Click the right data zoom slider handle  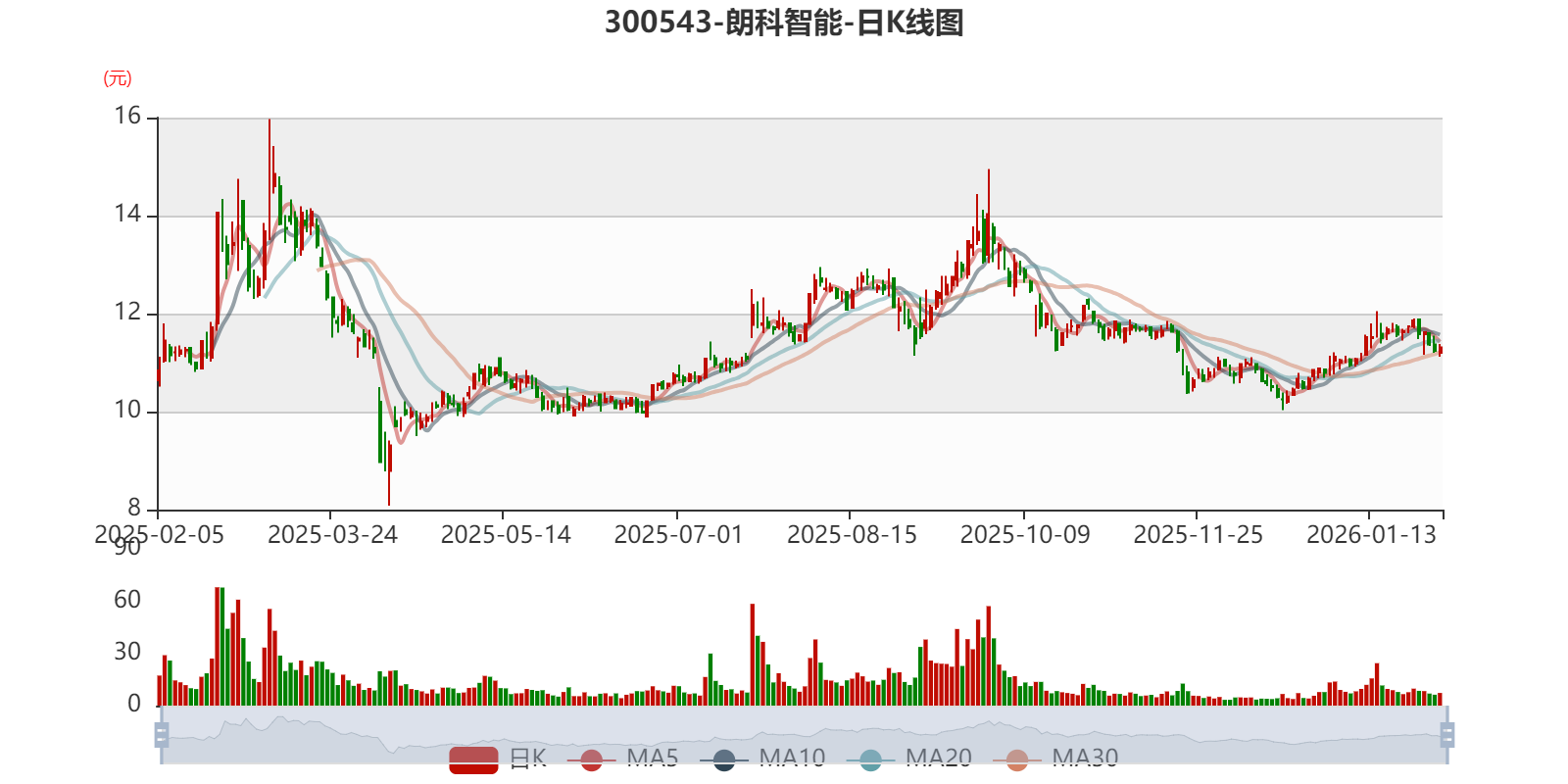pos(1446,735)
